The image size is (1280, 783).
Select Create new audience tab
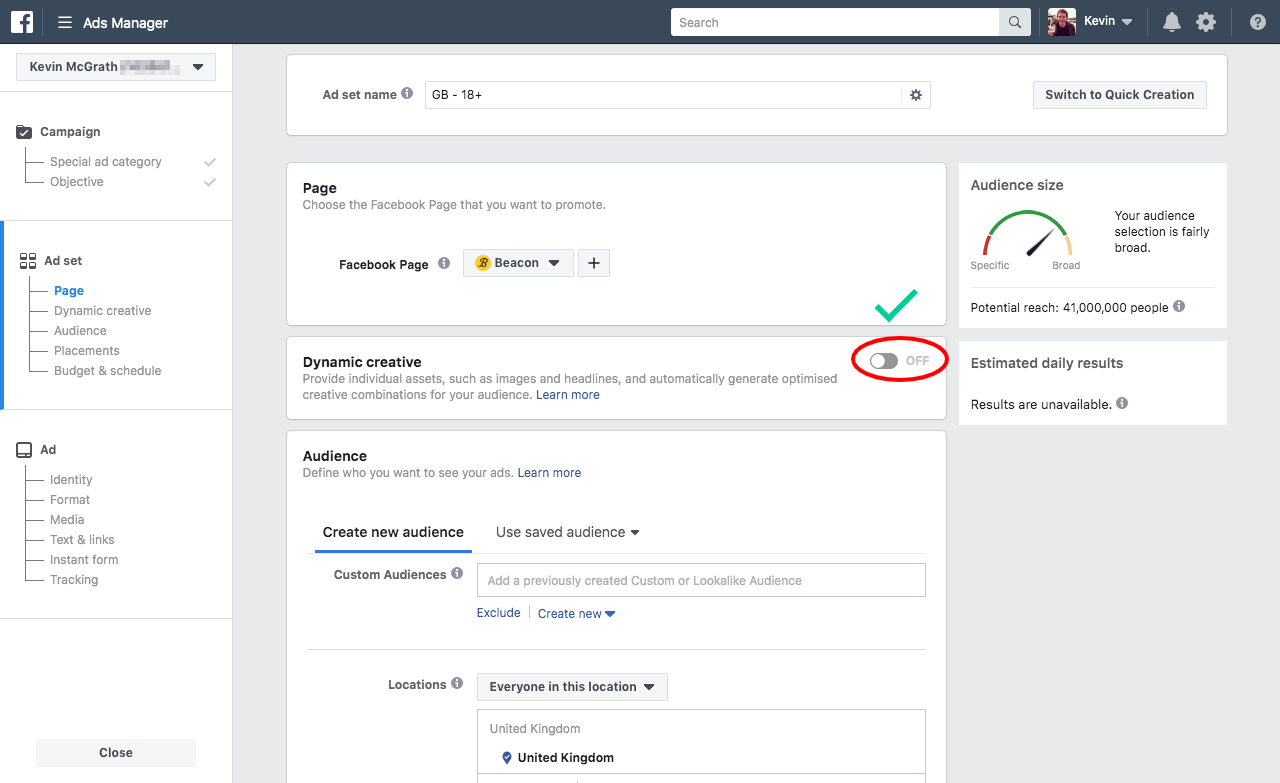(x=393, y=532)
